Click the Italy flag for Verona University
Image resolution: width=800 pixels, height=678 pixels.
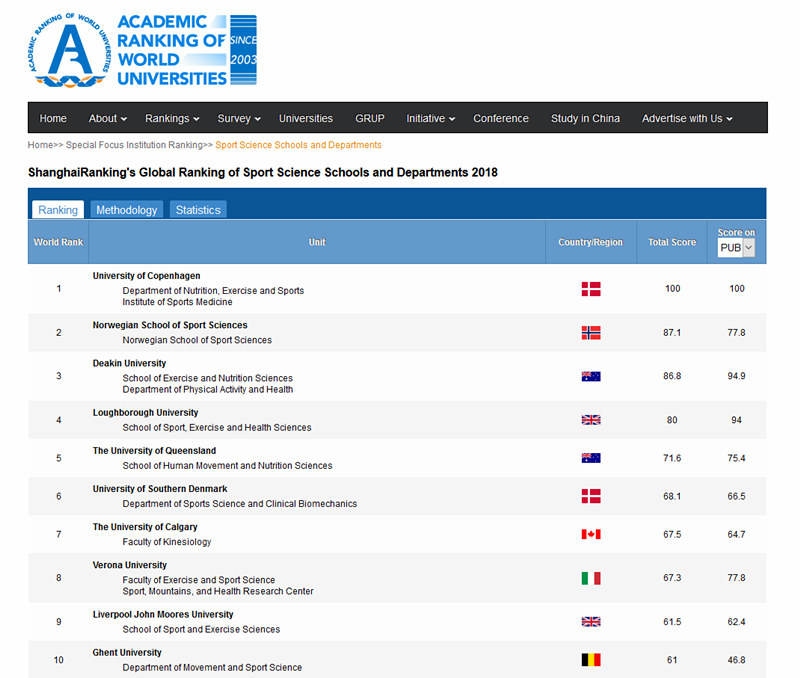(591, 578)
